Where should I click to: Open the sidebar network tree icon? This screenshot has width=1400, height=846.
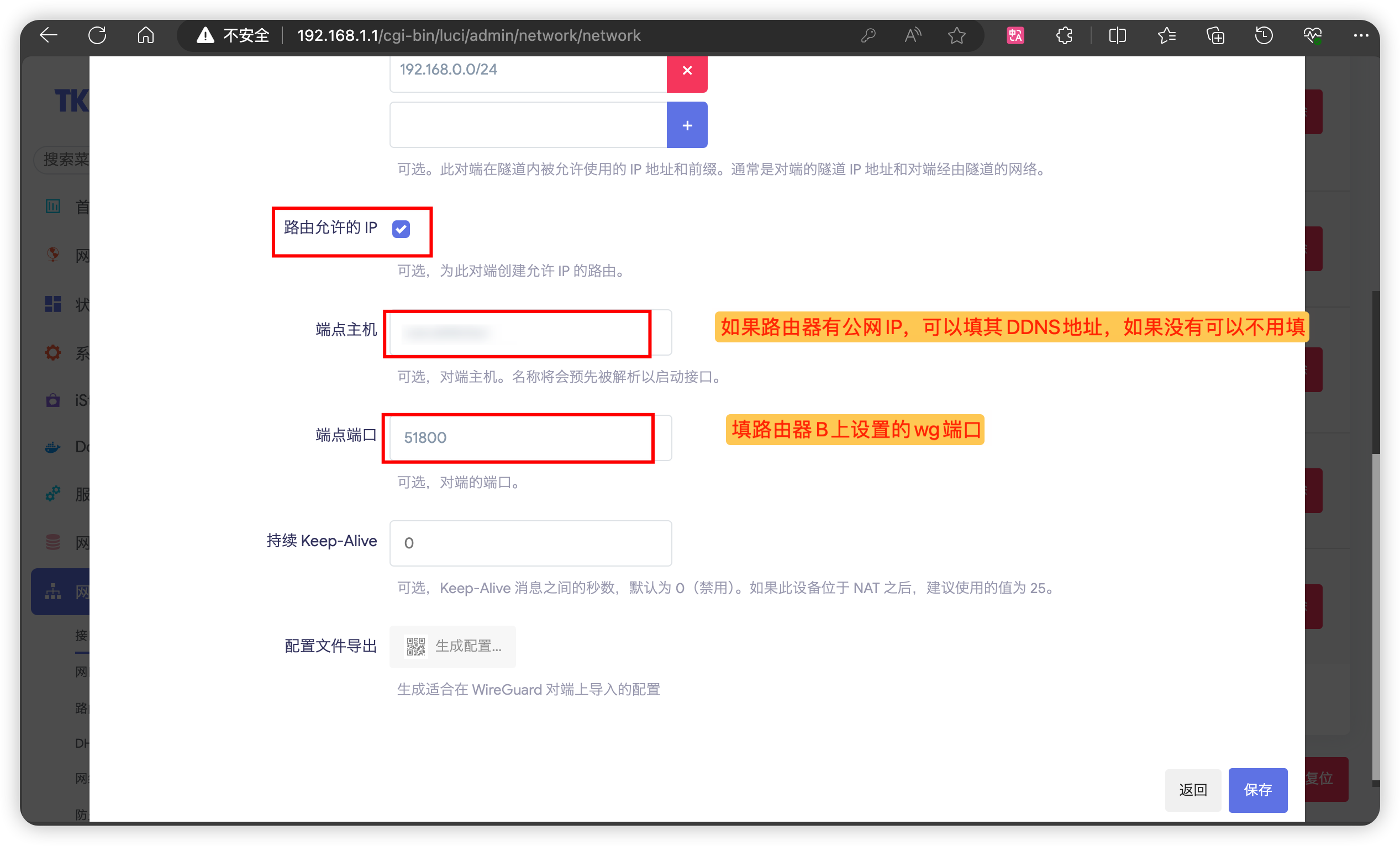(x=53, y=592)
